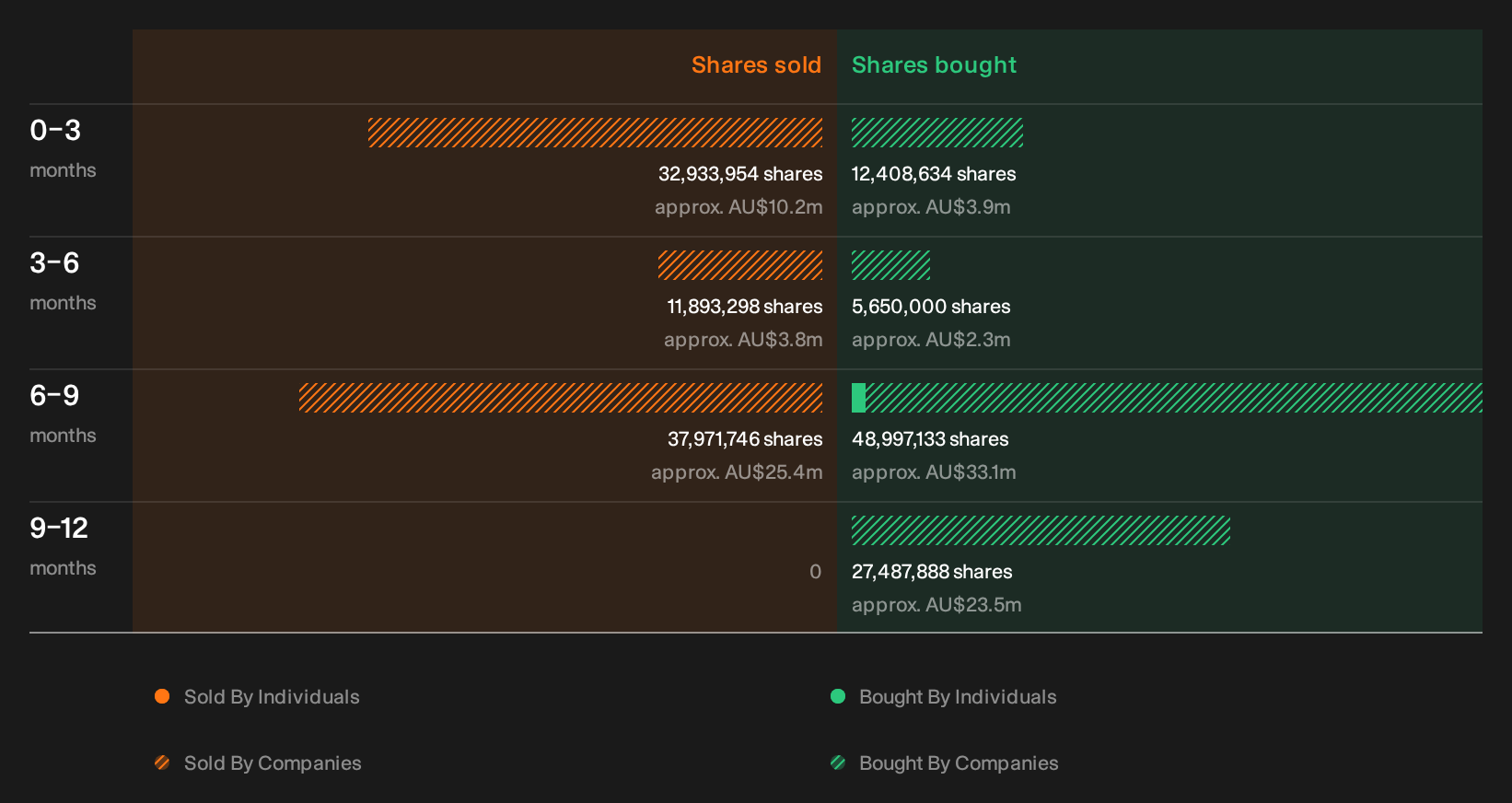1512x803 pixels.
Task: Click the striped Bought By Companies legend icon
Action: (x=838, y=762)
